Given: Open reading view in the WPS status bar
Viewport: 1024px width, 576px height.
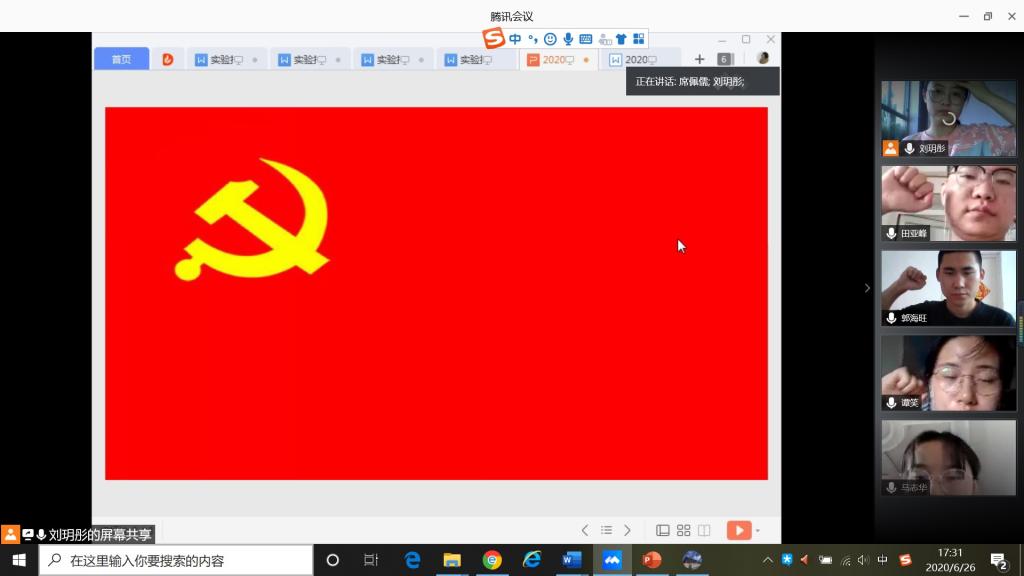Looking at the screenshot, I should click(x=704, y=530).
